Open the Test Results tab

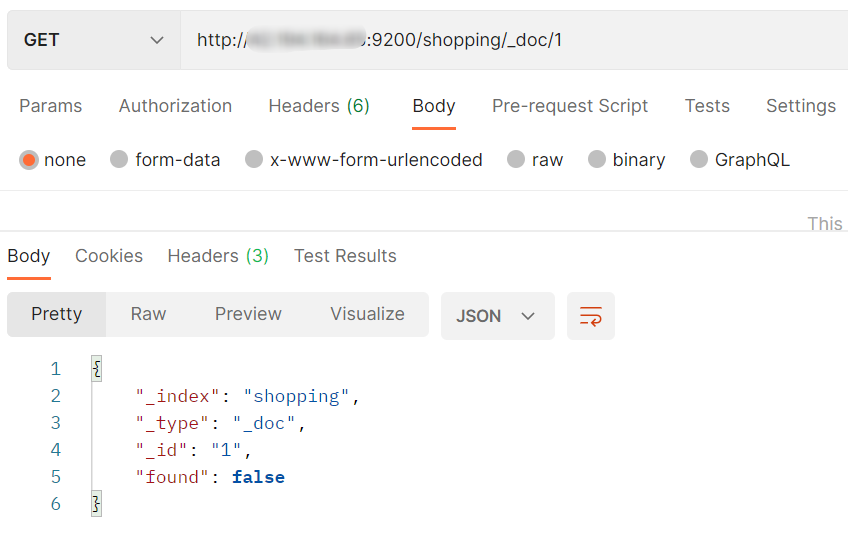(345, 256)
